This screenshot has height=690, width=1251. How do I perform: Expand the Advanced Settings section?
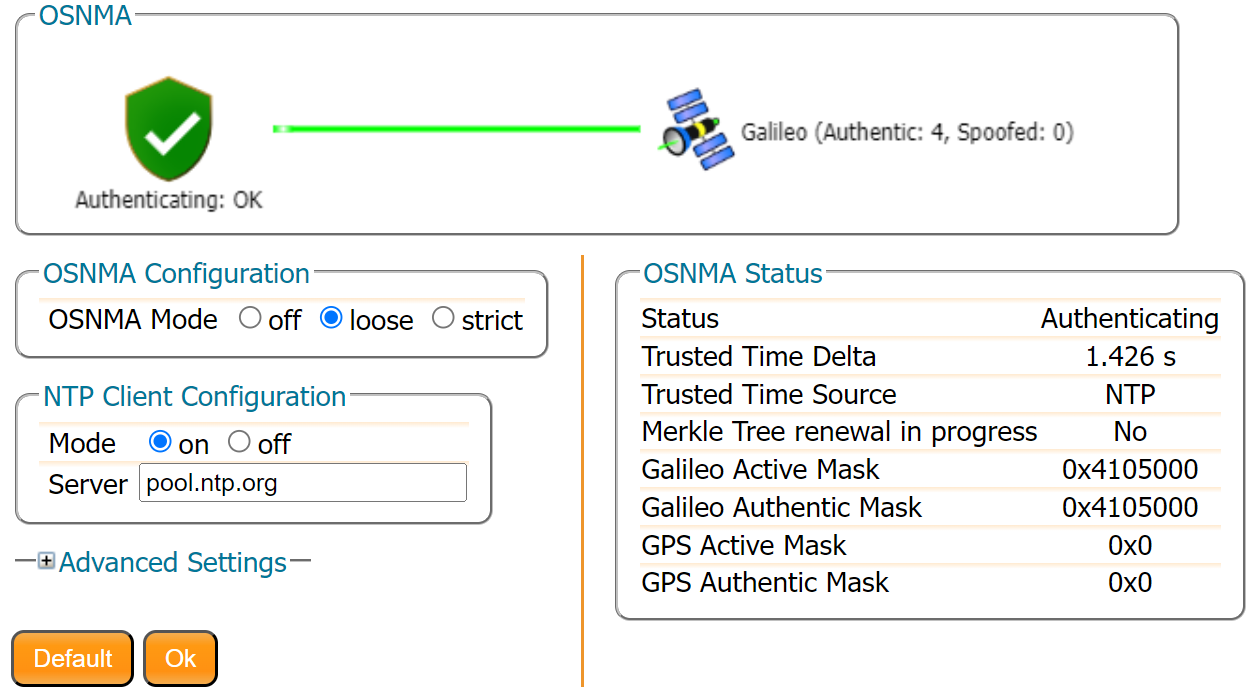point(172,563)
